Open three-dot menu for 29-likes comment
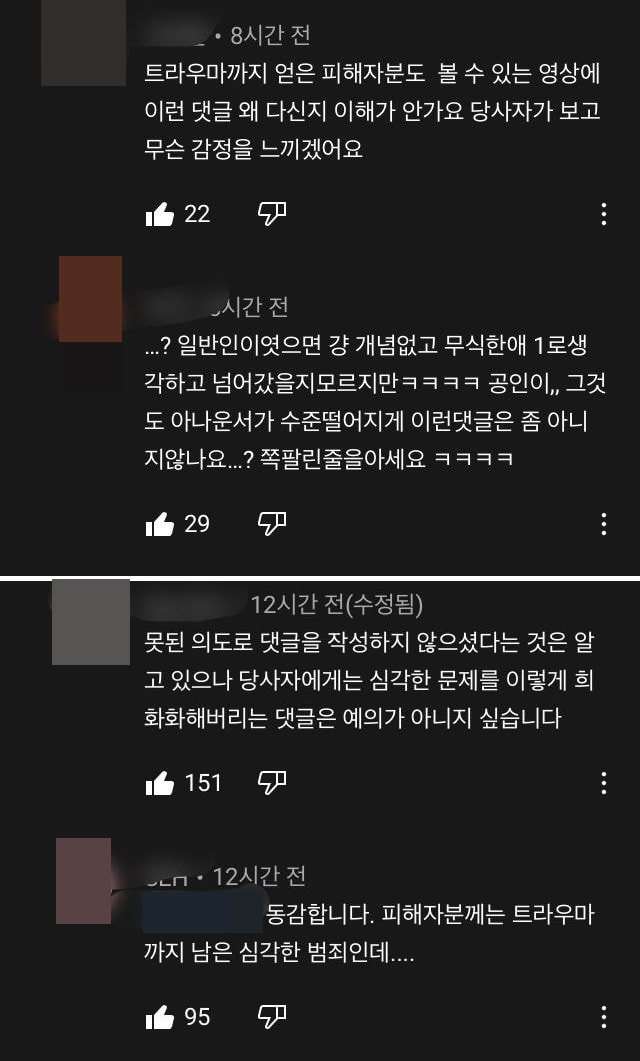This screenshot has width=640, height=1061. (x=603, y=524)
